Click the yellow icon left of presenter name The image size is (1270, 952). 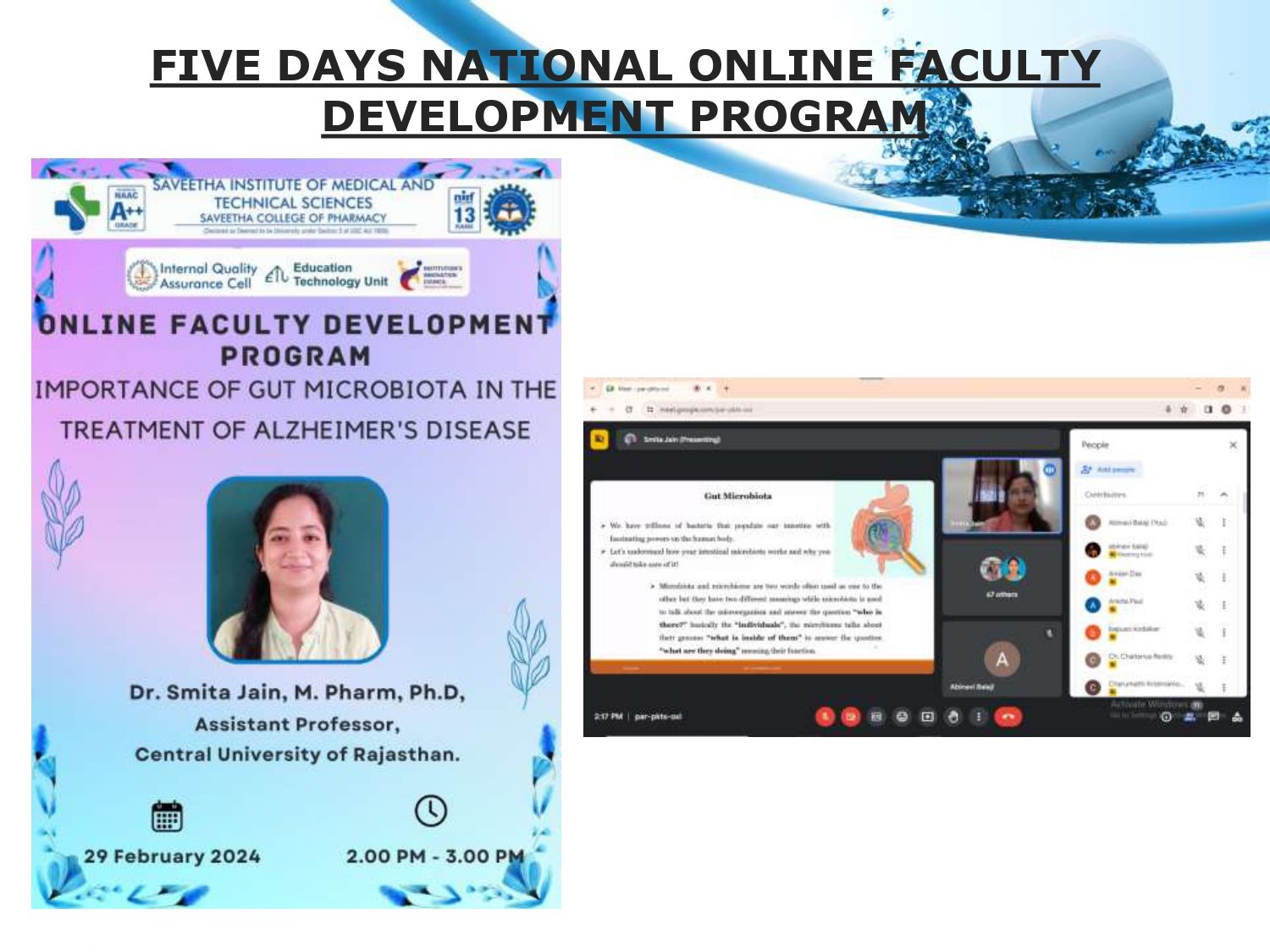[x=599, y=439]
